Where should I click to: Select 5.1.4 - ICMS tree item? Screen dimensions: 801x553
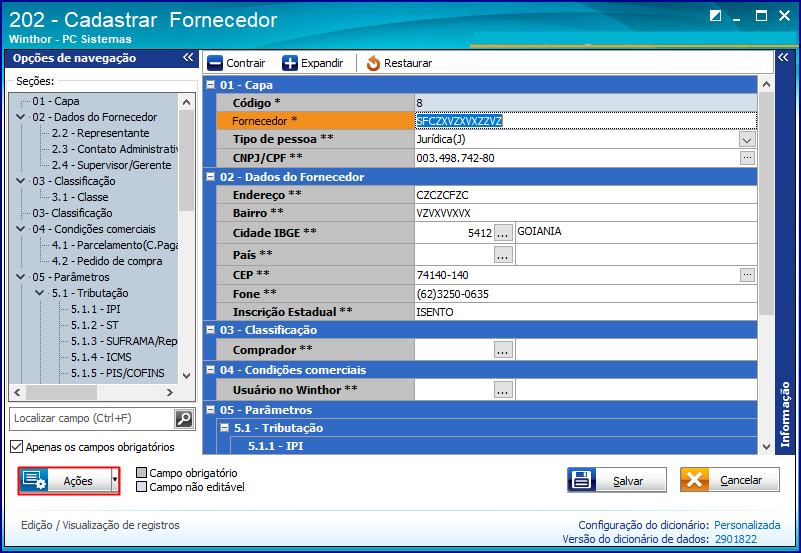(x=101, y=357)
